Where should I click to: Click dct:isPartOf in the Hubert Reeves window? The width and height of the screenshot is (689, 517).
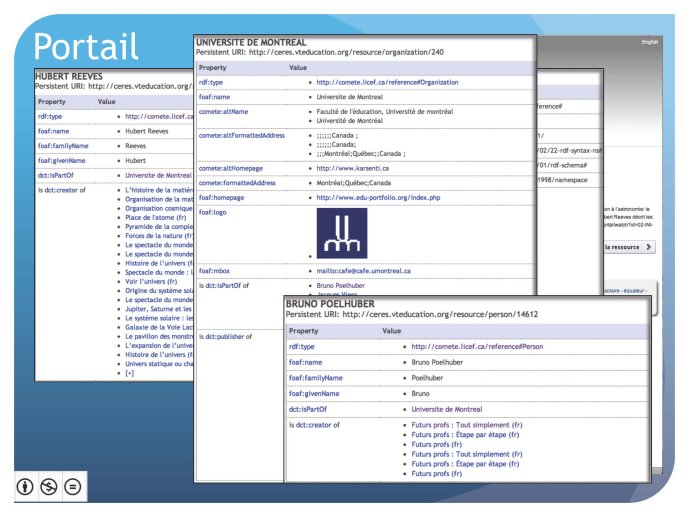click(56, 175)
